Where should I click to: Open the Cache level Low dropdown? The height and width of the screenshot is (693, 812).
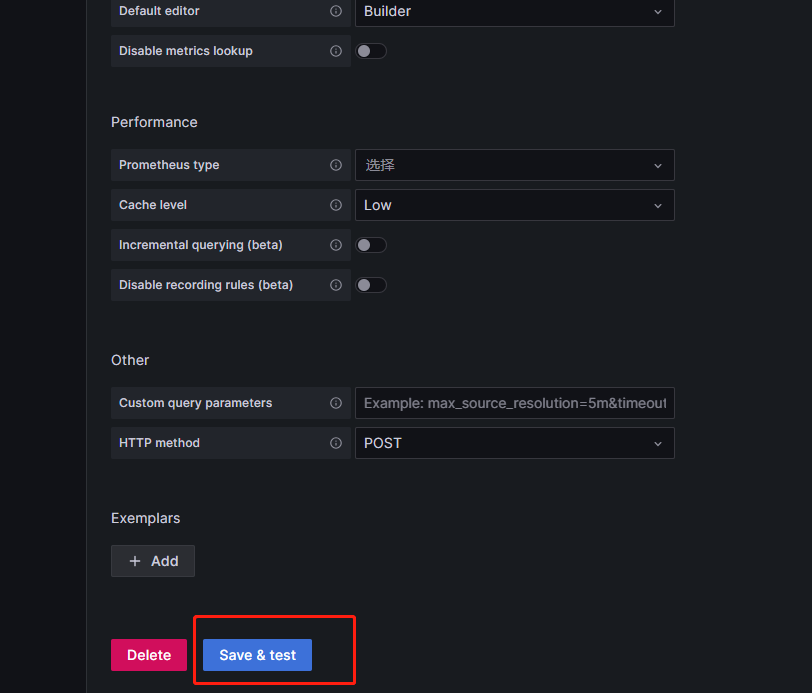click(514, 205)
